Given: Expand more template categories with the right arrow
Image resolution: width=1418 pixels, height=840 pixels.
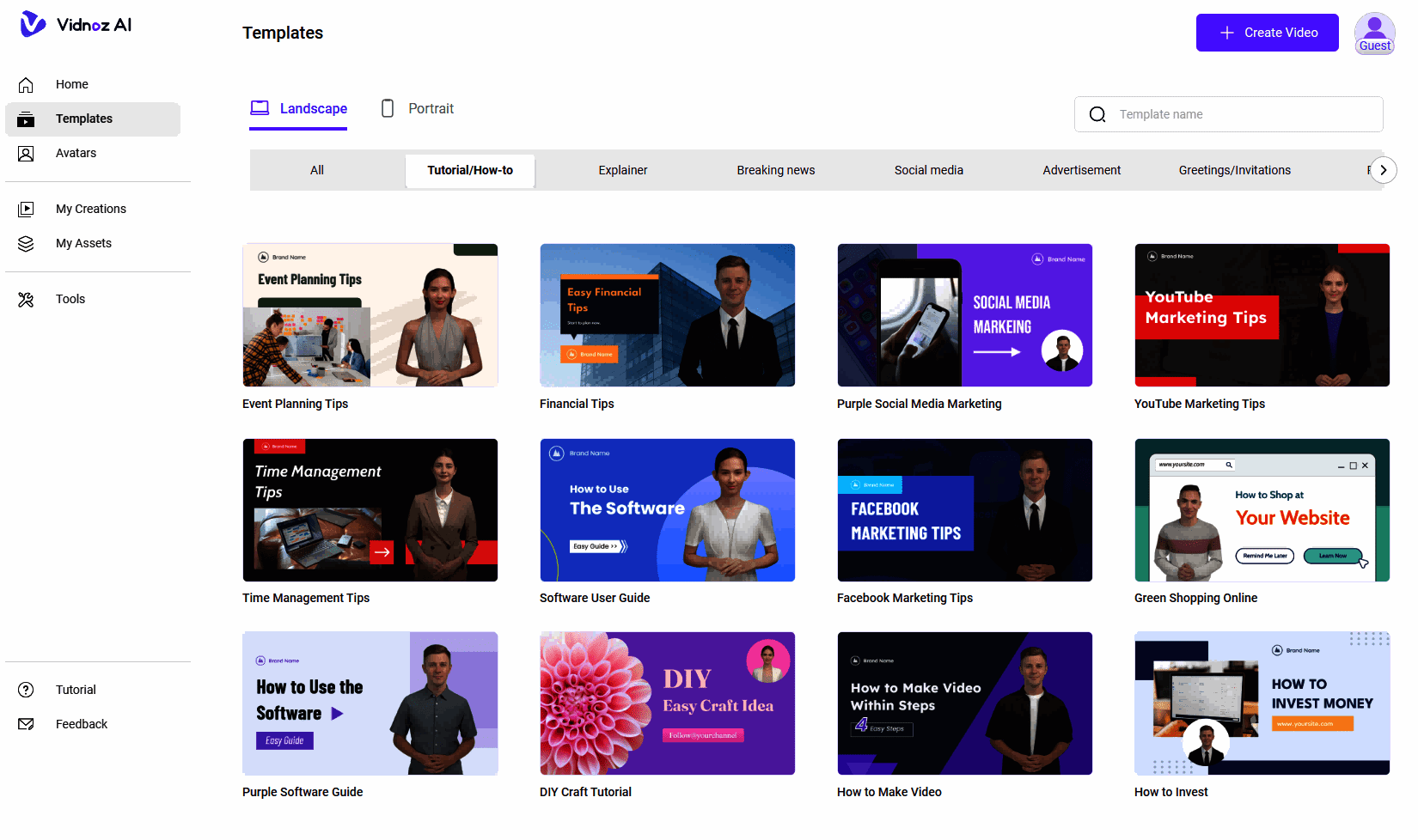Looking at the screenshot, I should (x=1383, y=170).
